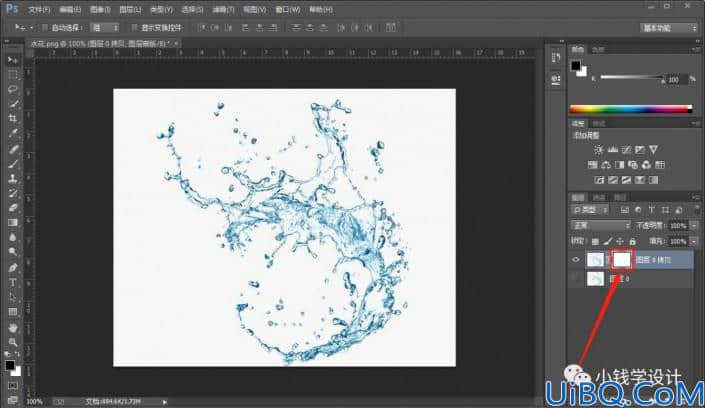Select the Path Selection tool
The image size is (705, 408).
point(13,297)
